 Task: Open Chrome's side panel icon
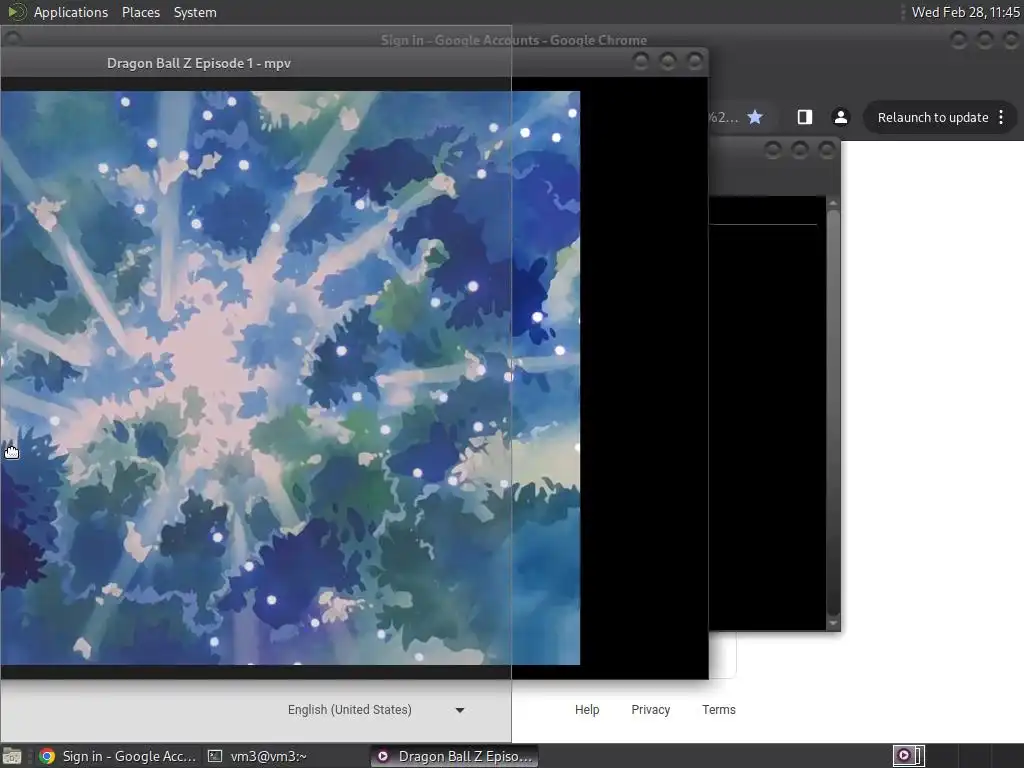click(x=805, y=117)
